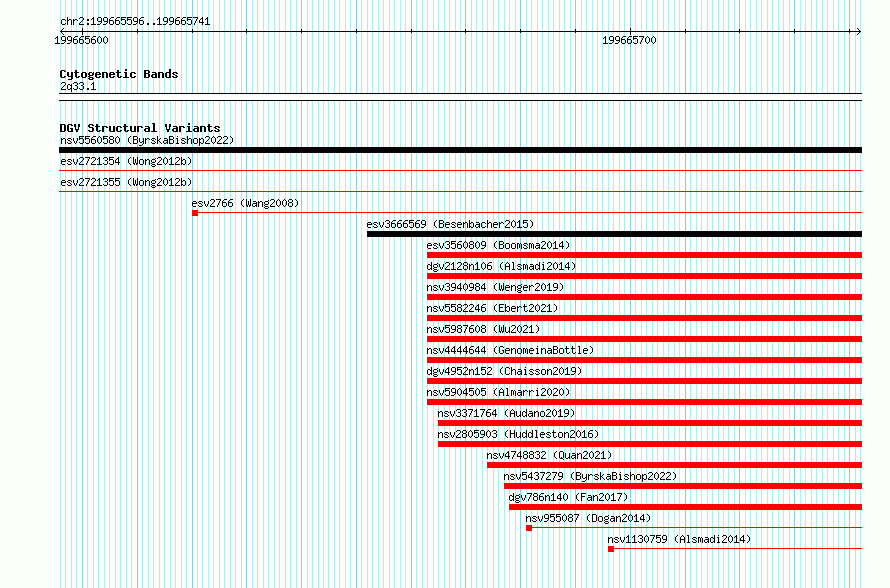Click the red start marker of nsv955087
Viewport: 890px width, 588px height.
click(529, 528)
